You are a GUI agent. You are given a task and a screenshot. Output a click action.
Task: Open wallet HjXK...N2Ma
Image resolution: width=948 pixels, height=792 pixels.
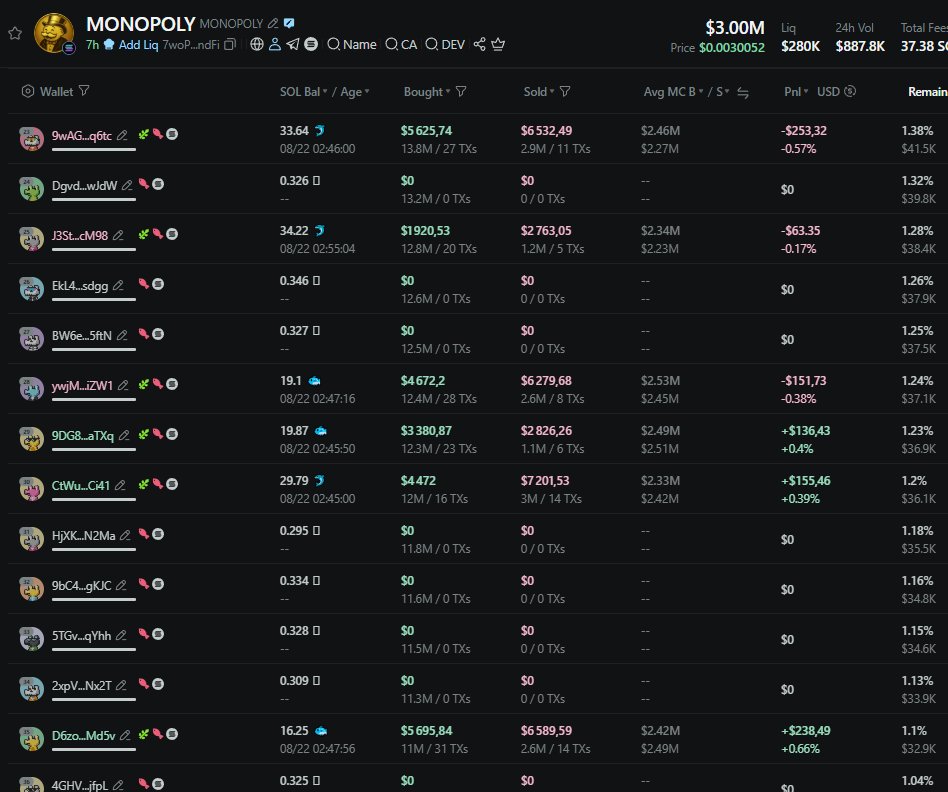pyautogui.click(x=83, y=536)
